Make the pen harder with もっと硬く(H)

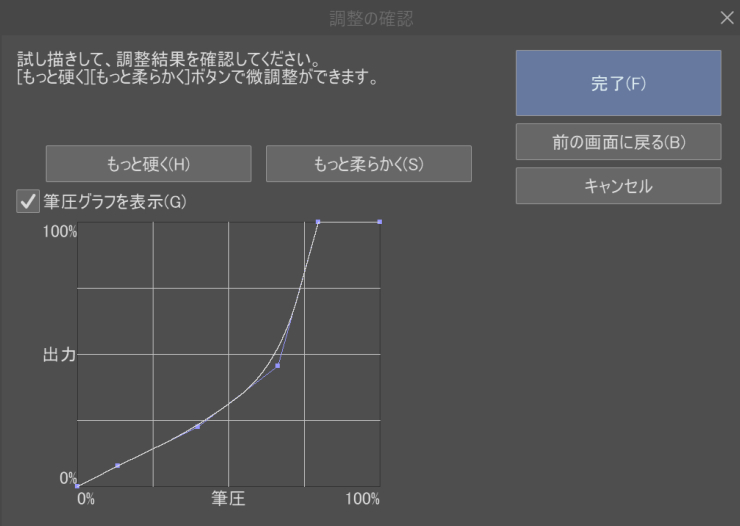(149, 164)
